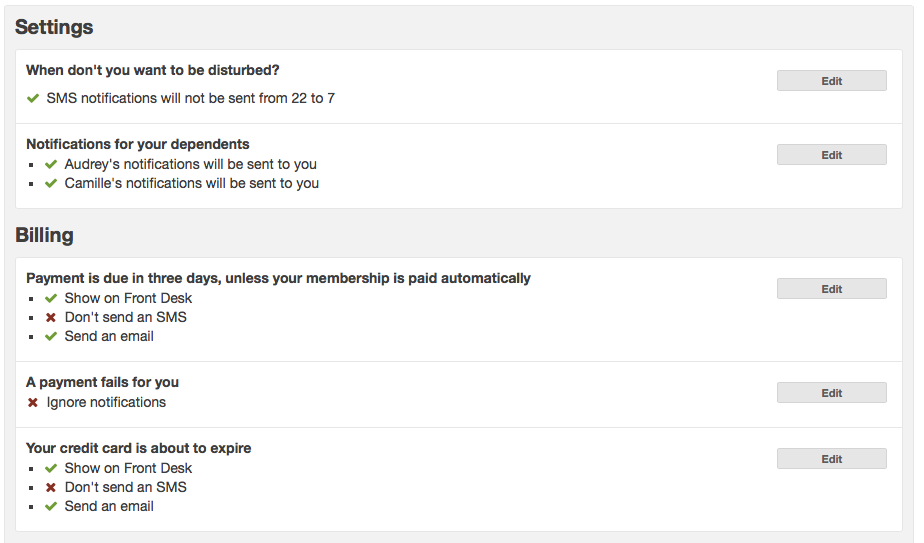The height and width of the screenshot is (543, 924).
Task: Click checkmark for Show on Front Desk under credit card expiry
Action: (x=51, y=468)
